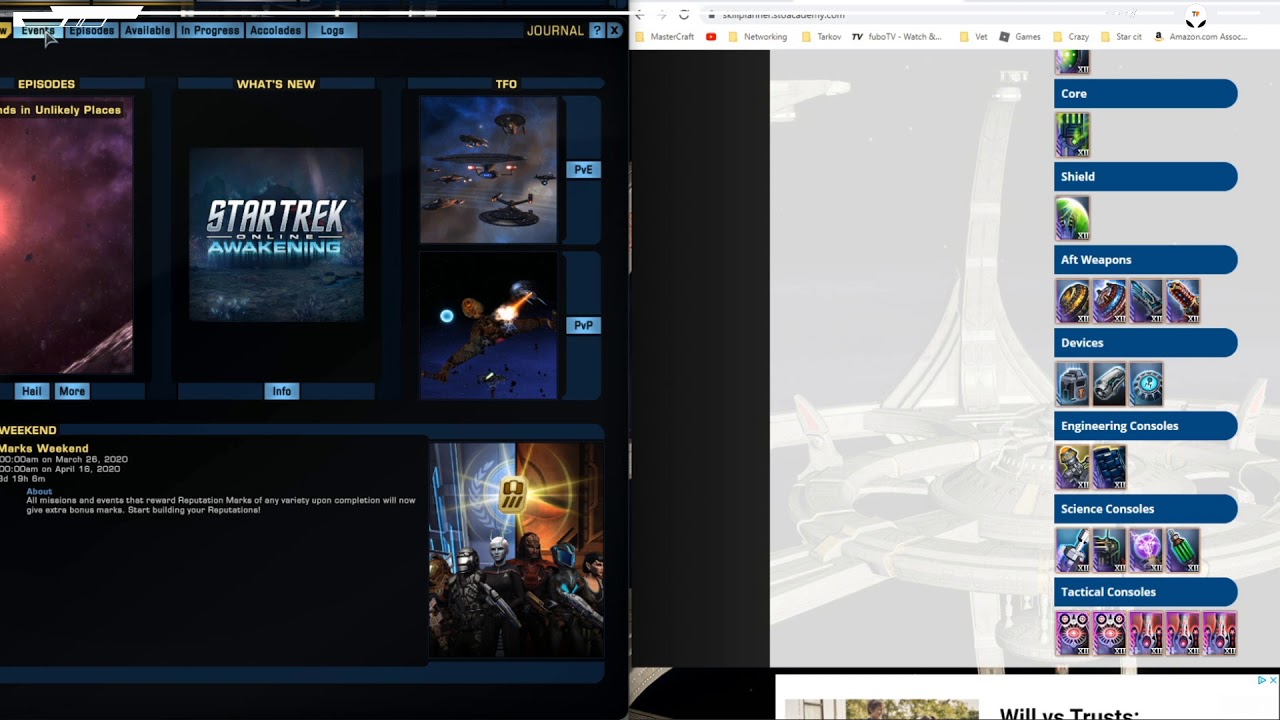Click the YouTube bookmark icon in browser
The width and height of the screenshot is (1280, 720).
pyautogui.click(x=711, y=37)
